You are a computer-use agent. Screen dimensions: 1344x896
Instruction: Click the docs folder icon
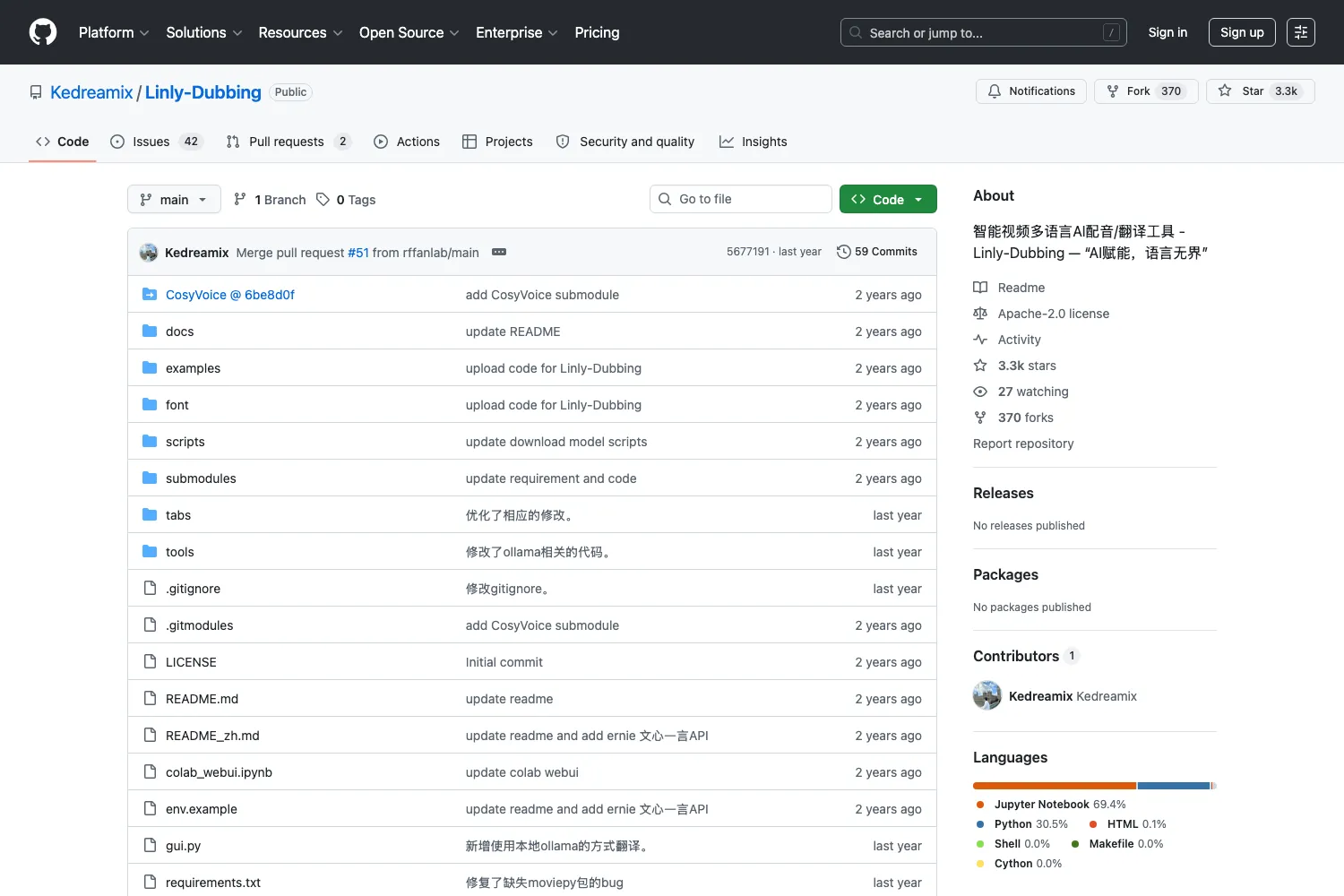click(x=150, y=332)
